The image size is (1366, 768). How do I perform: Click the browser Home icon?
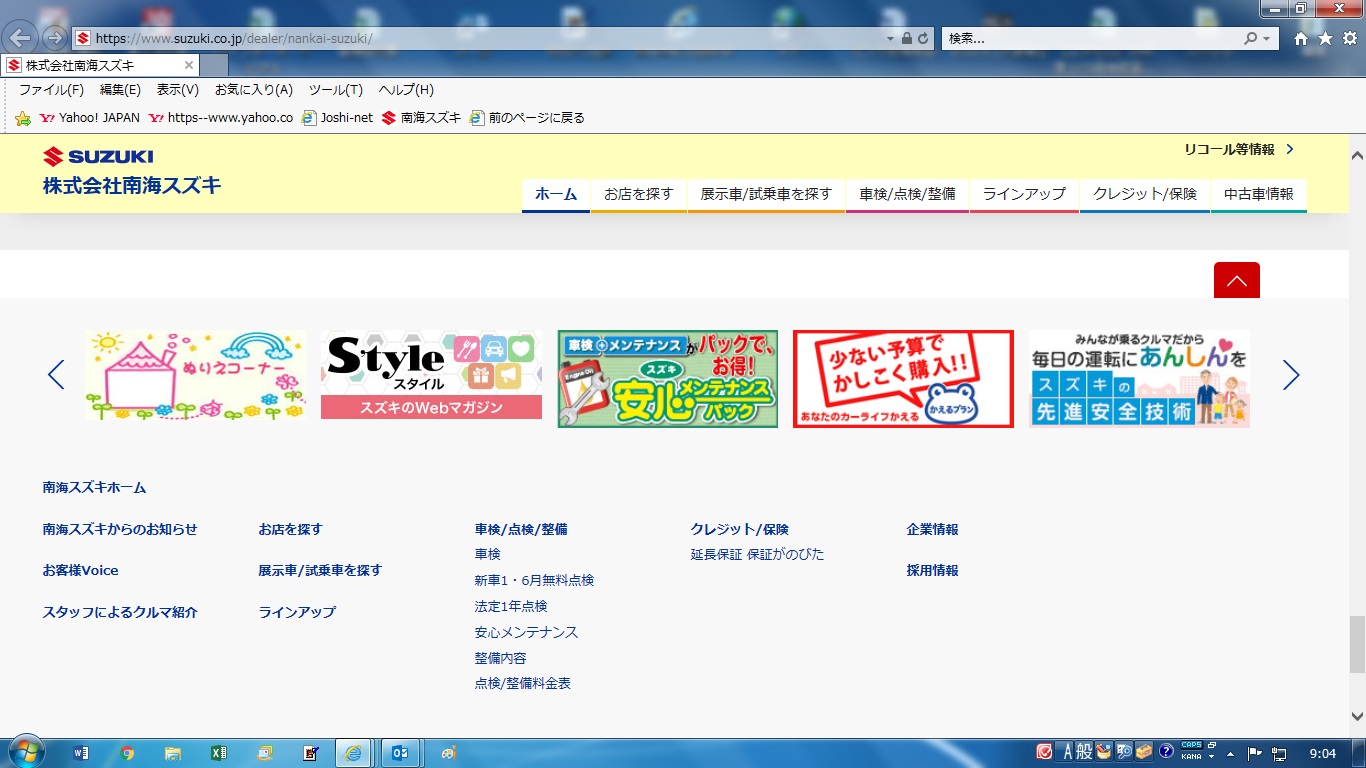click(1301, 38)
